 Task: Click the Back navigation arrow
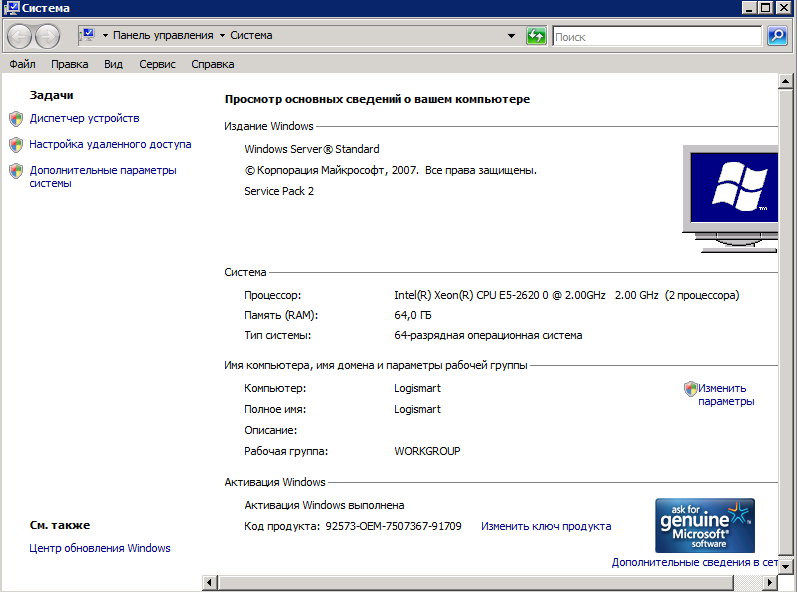(20, 37)
